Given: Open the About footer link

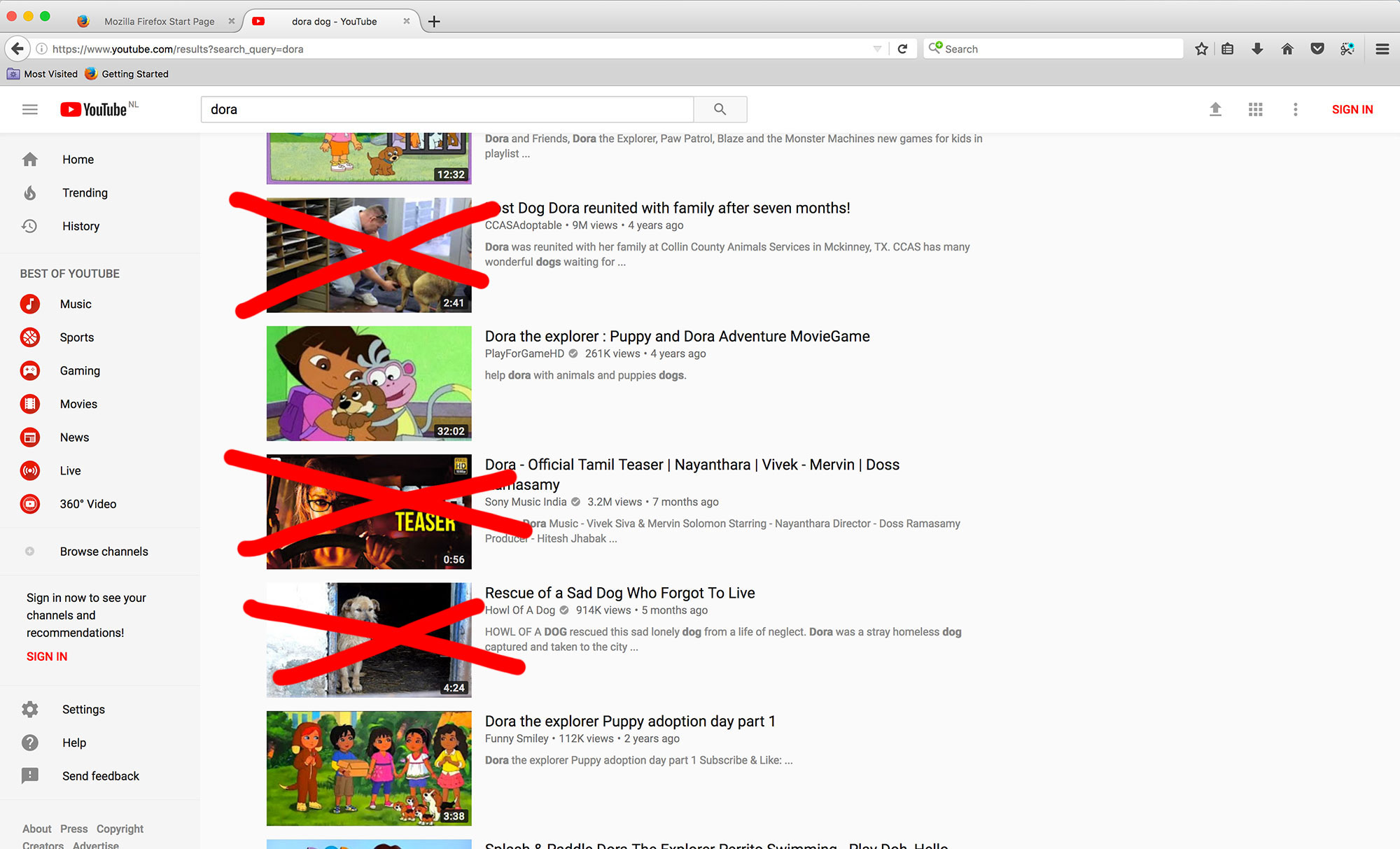Looking at the screenshot, I should pos(37,829).
